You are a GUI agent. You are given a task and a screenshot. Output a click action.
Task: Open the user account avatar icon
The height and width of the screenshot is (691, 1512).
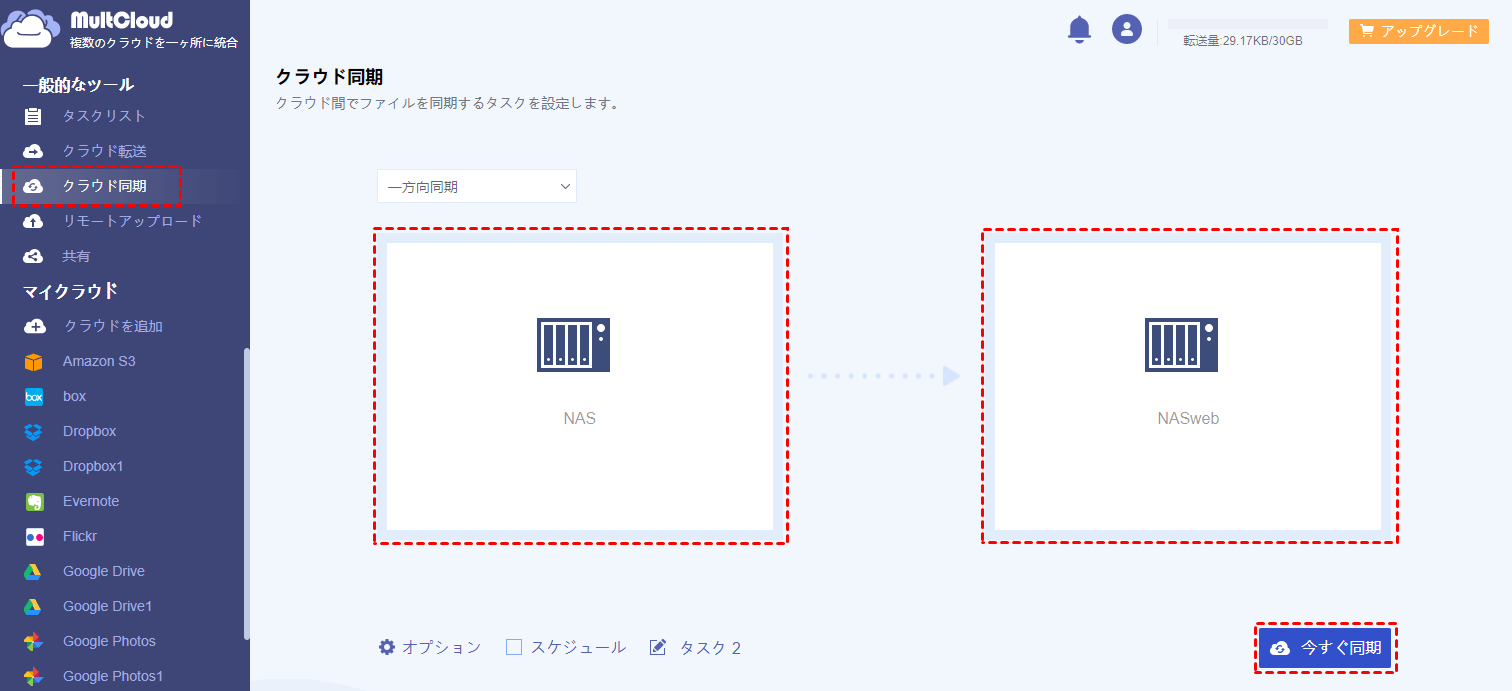pyautogui.click(x=1127, y=29)
